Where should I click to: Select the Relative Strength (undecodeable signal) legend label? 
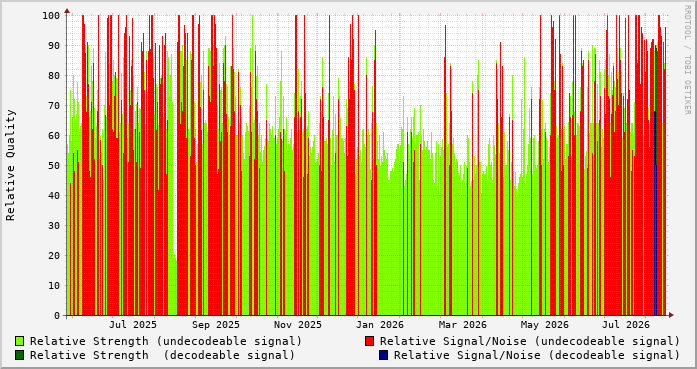166,341
